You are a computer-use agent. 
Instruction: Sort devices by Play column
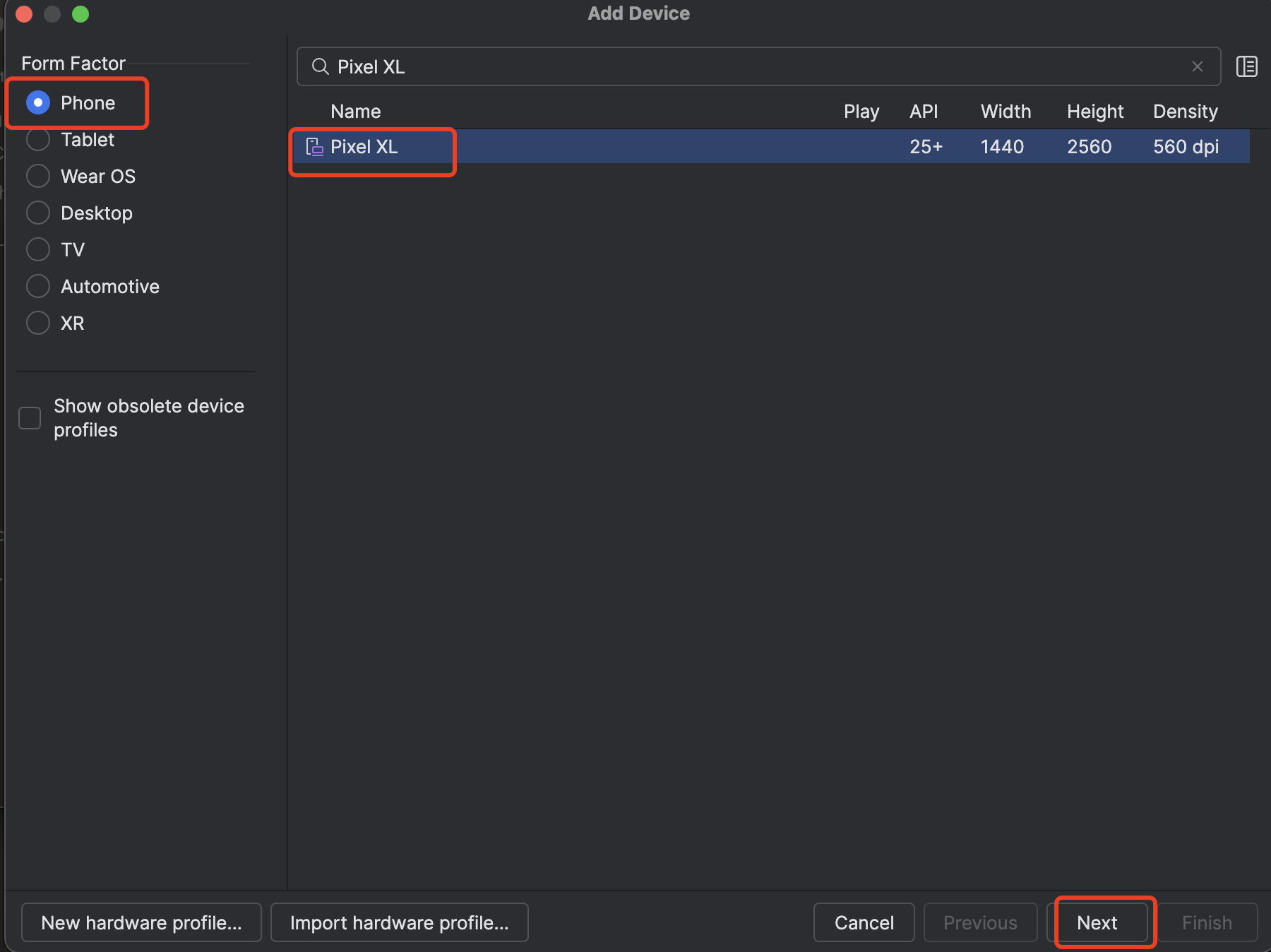click(x=861, y=112)
